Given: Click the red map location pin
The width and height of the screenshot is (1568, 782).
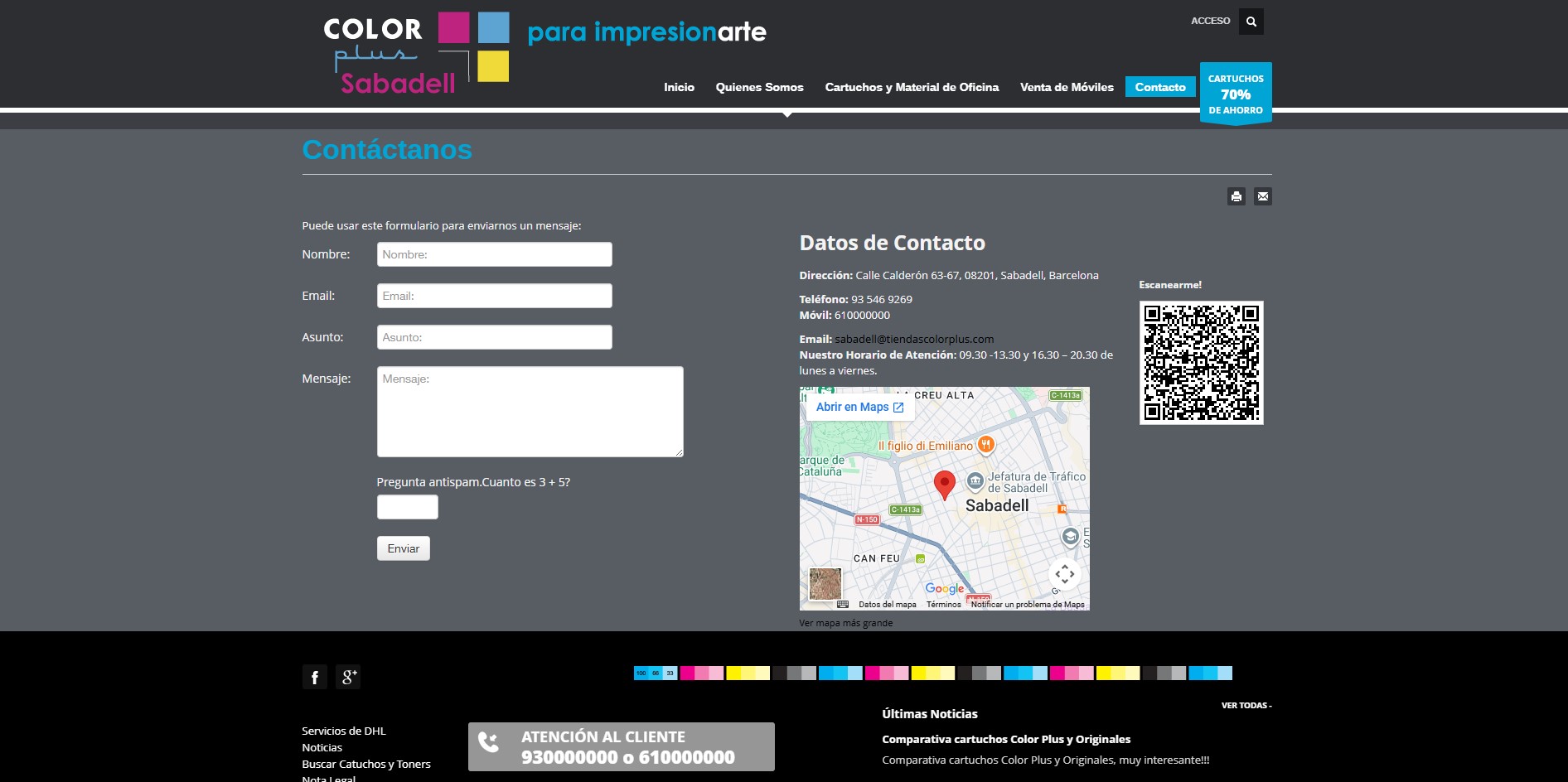Looking at the screenshot, I should click(x=944, y=485).
